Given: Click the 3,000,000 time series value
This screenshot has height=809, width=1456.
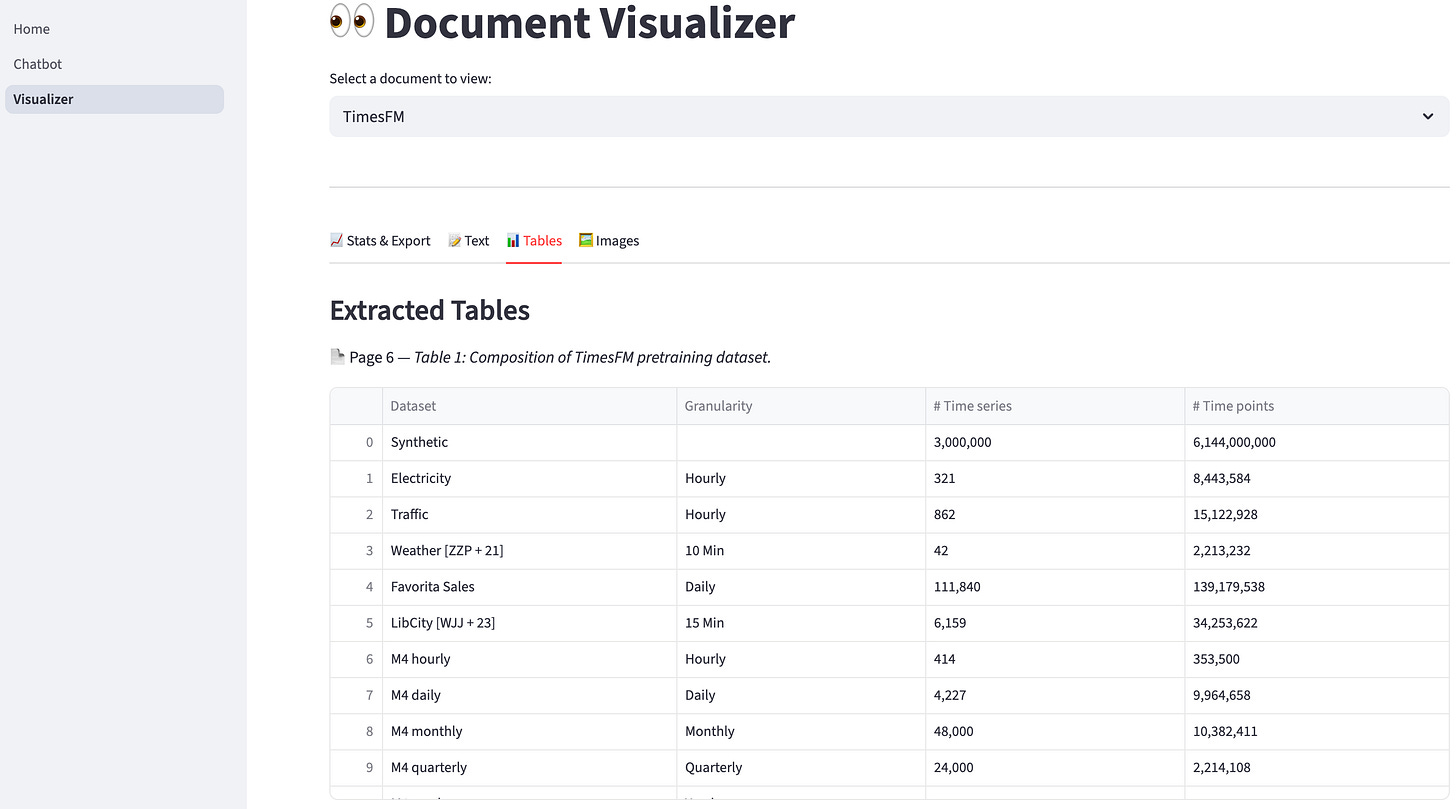Looking at the screenshot, I should (1055, 442).
